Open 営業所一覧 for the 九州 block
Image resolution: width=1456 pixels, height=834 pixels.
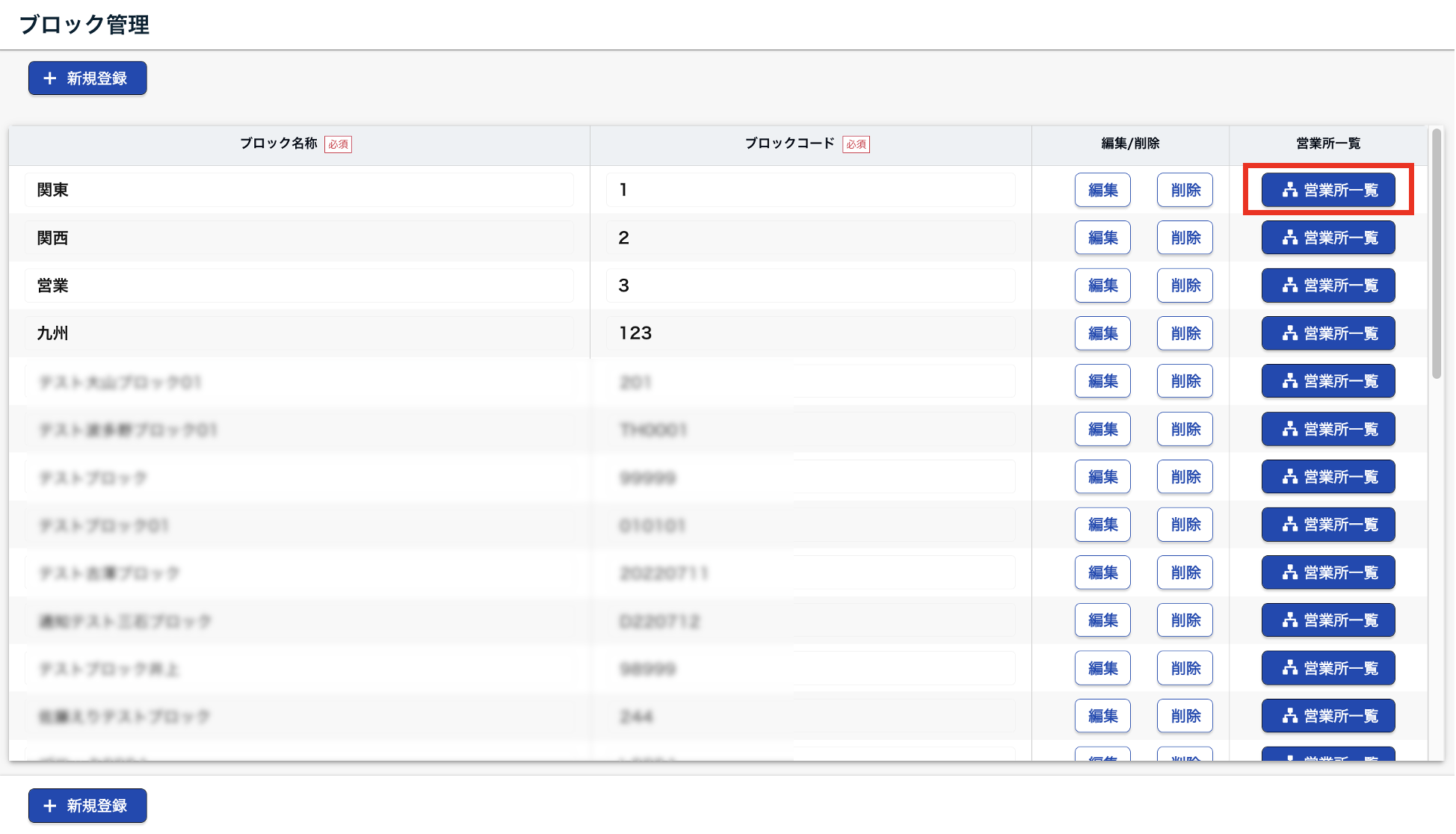tap(1328, 333)
